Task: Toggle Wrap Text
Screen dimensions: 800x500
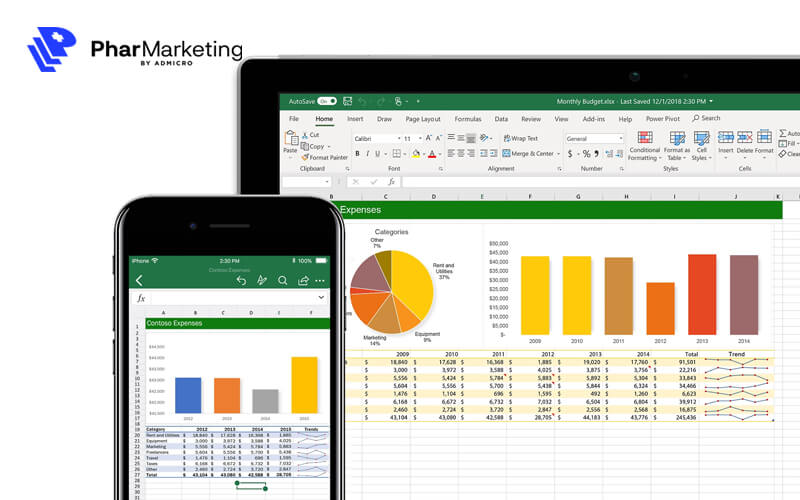Action: pos(520,138)
